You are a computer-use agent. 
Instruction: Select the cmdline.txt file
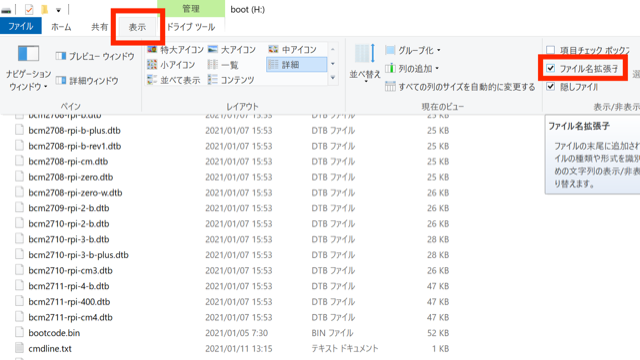50,349
